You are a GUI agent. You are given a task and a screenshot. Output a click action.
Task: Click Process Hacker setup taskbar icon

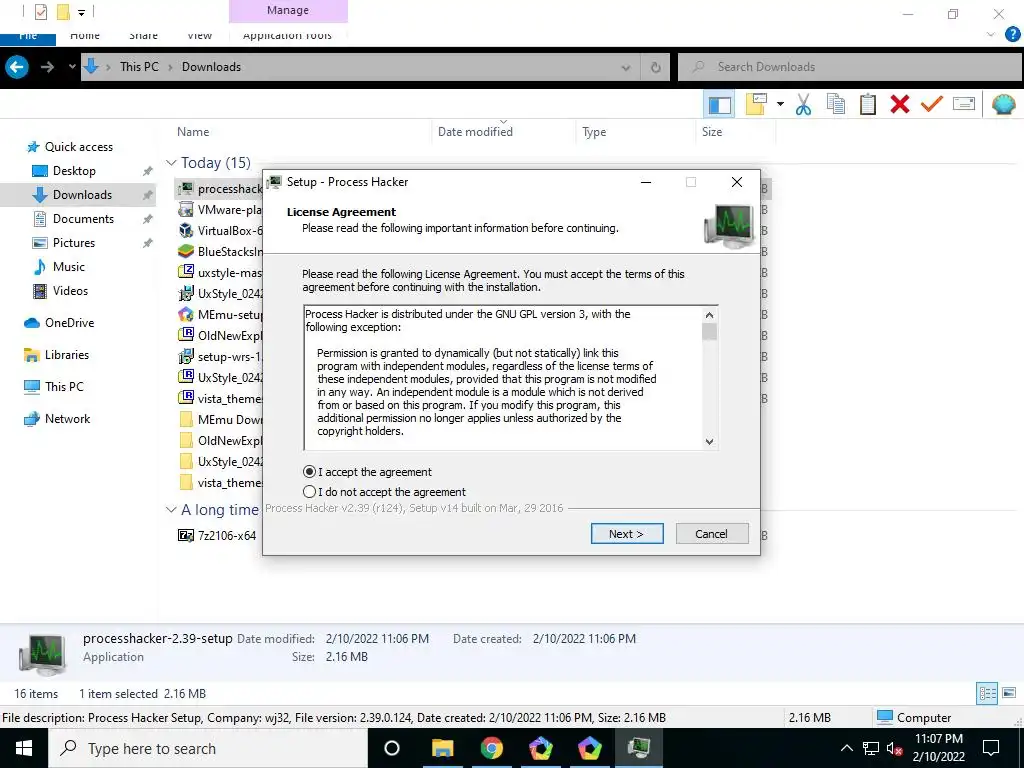638,748
